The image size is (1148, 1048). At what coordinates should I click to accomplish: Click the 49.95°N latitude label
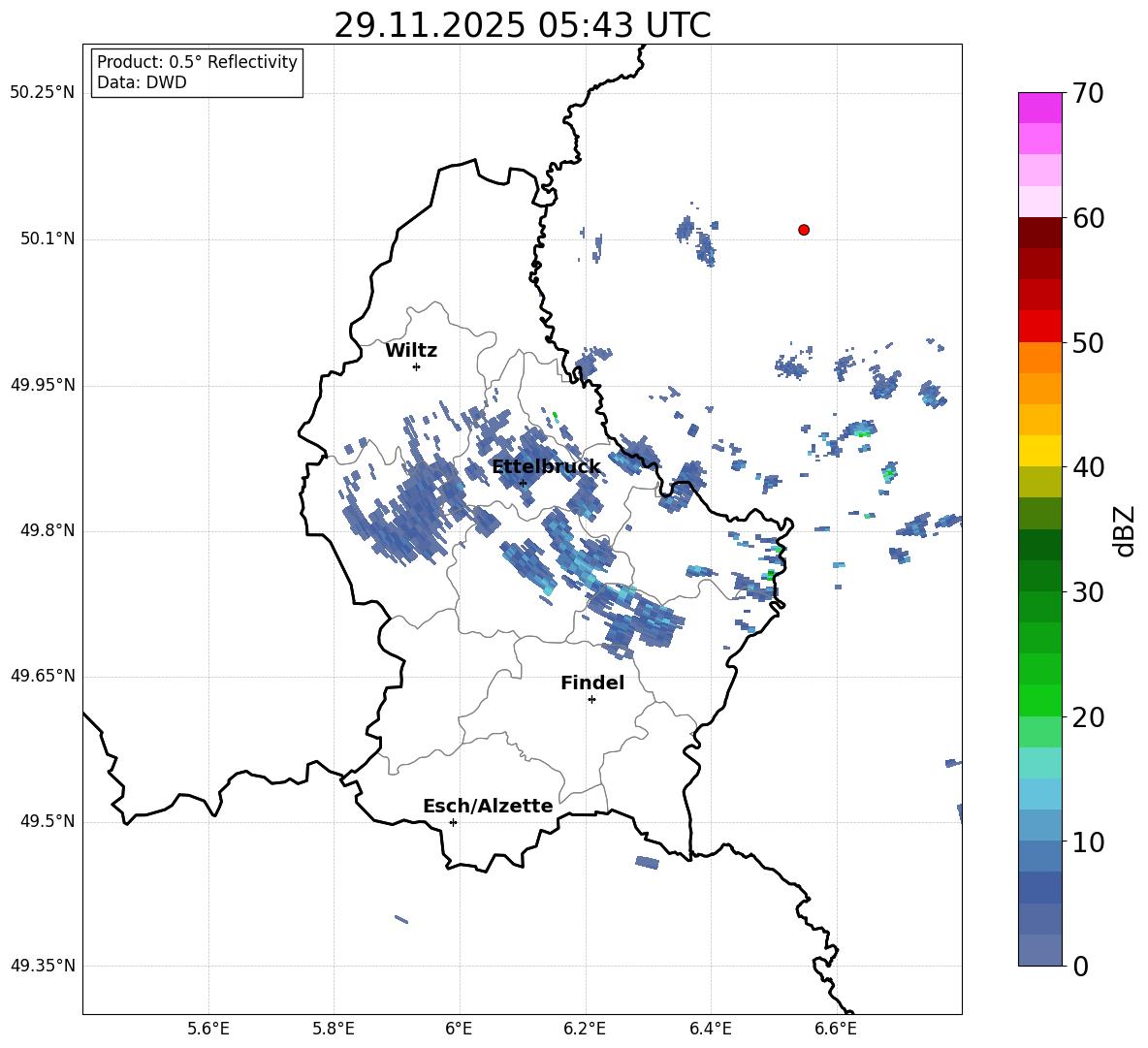[x=42, y=385]
